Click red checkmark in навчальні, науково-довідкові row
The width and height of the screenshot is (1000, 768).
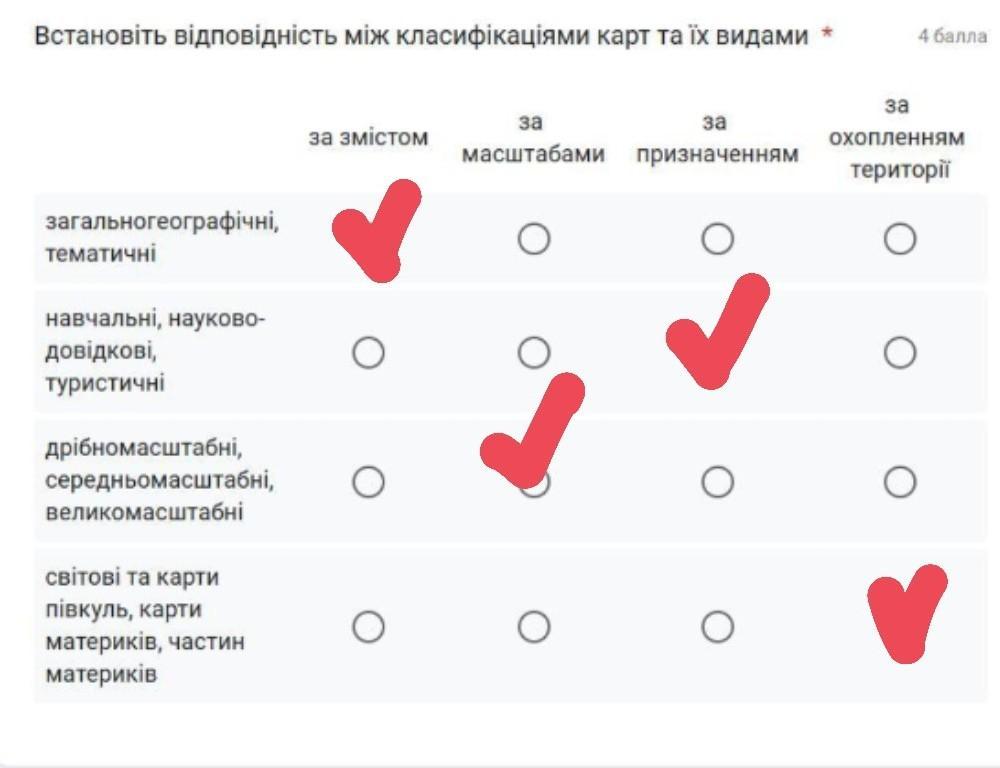[x=715, y=335]
